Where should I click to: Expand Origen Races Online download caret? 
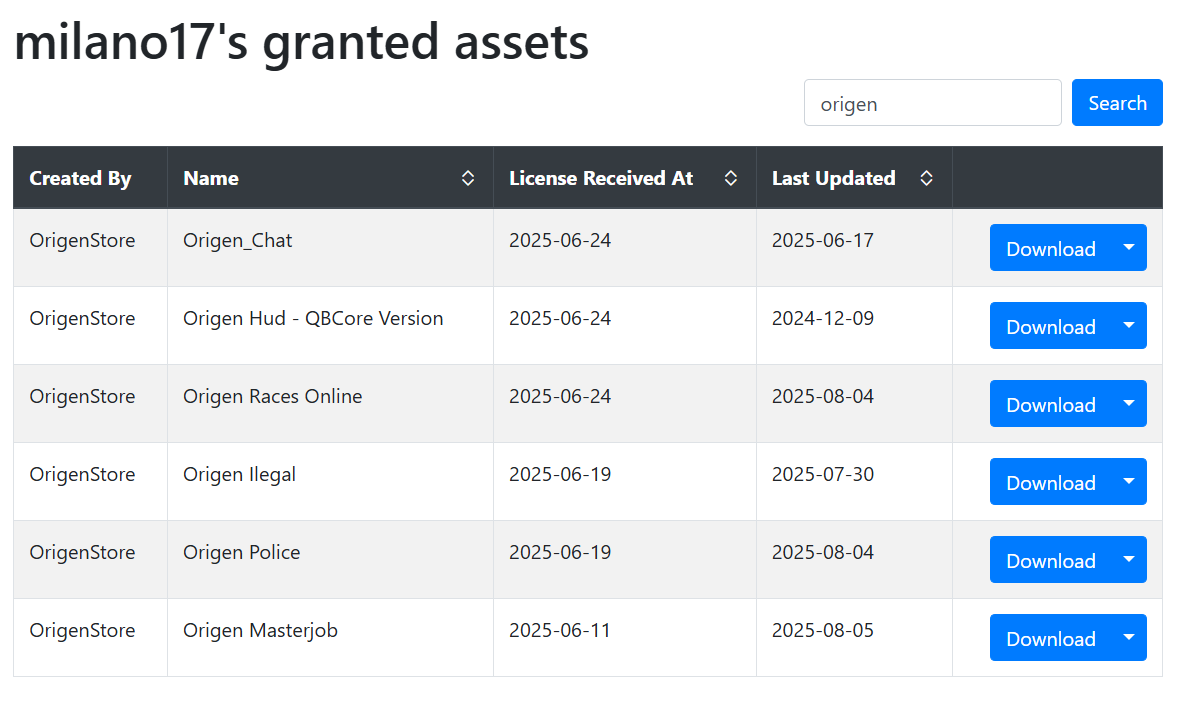click(x=1129, y=403)
